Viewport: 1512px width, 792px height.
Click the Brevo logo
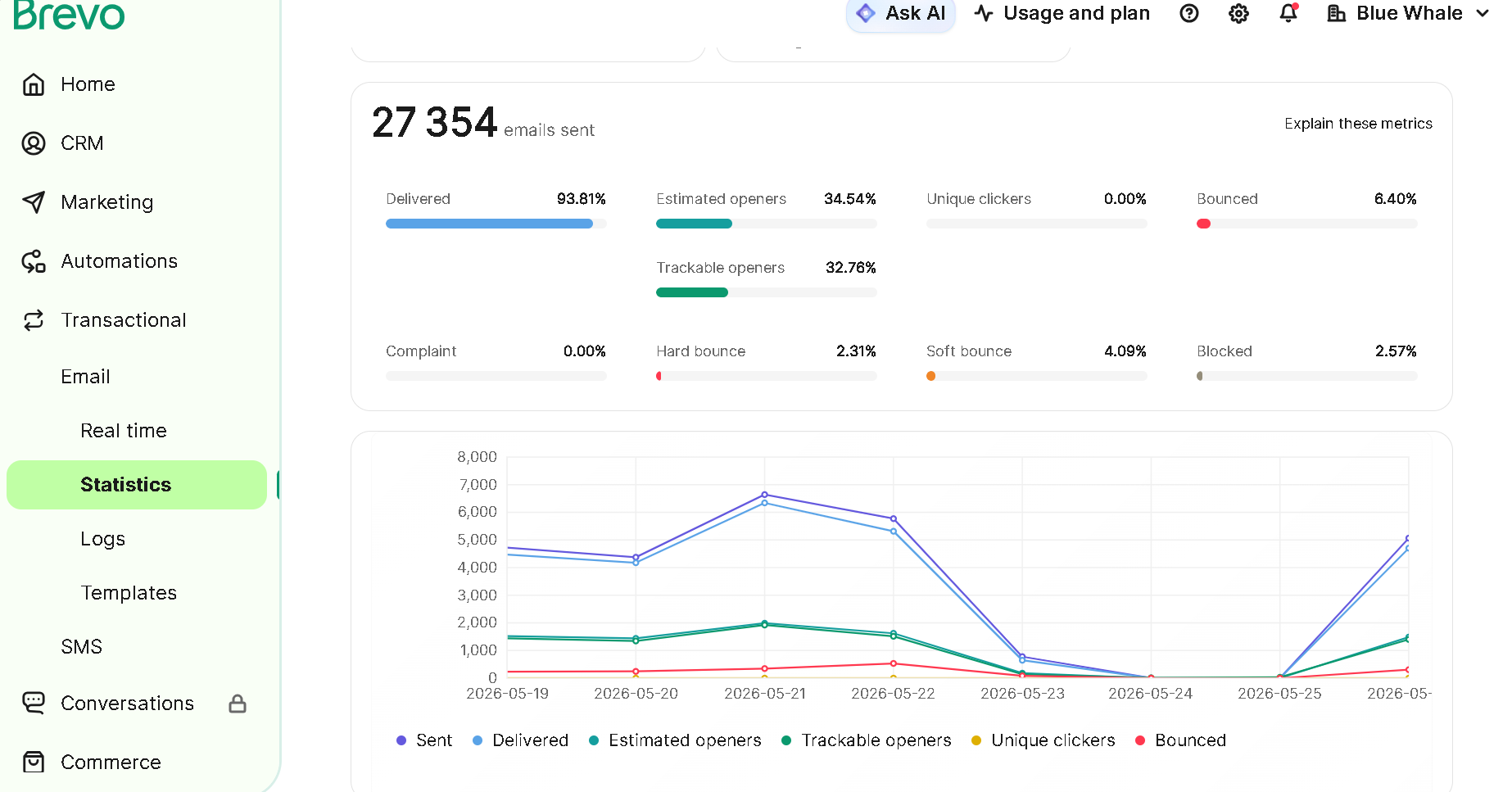(69, 15)
